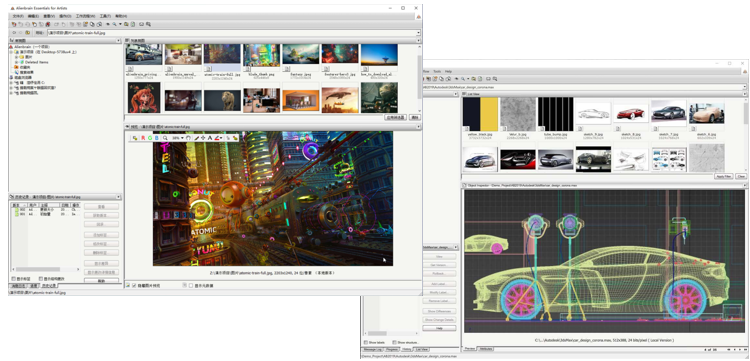Toggle Show labels checkbox in rear window
The height and width of the screenshot is (361, 750).
(x=366, y=342)
